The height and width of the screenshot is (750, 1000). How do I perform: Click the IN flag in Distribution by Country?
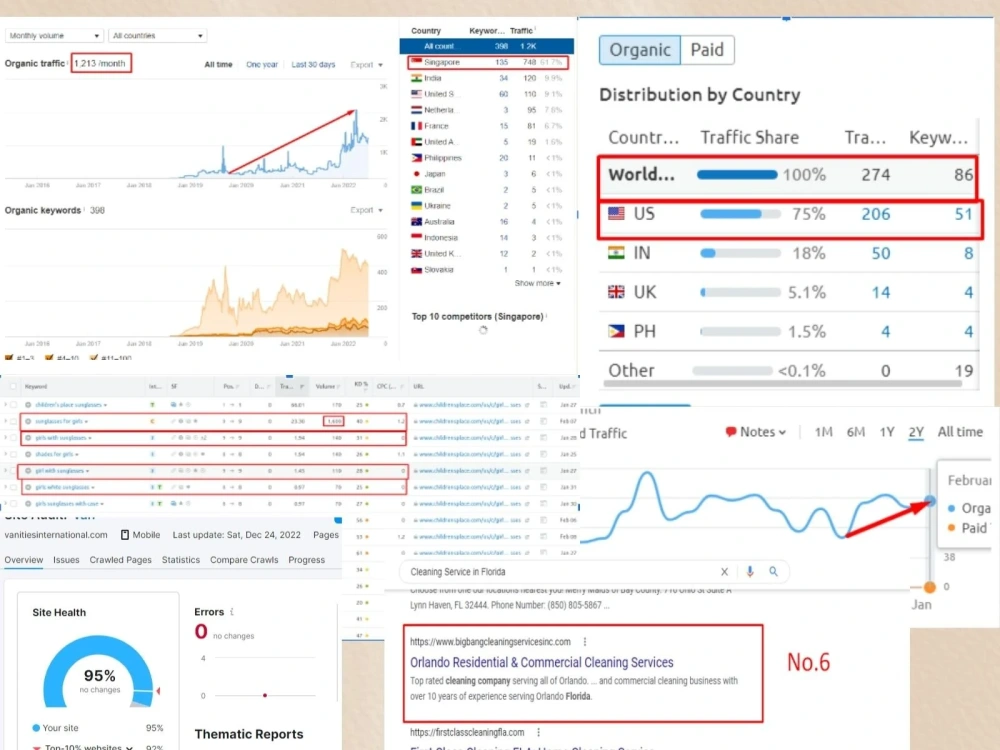point(616,253)
